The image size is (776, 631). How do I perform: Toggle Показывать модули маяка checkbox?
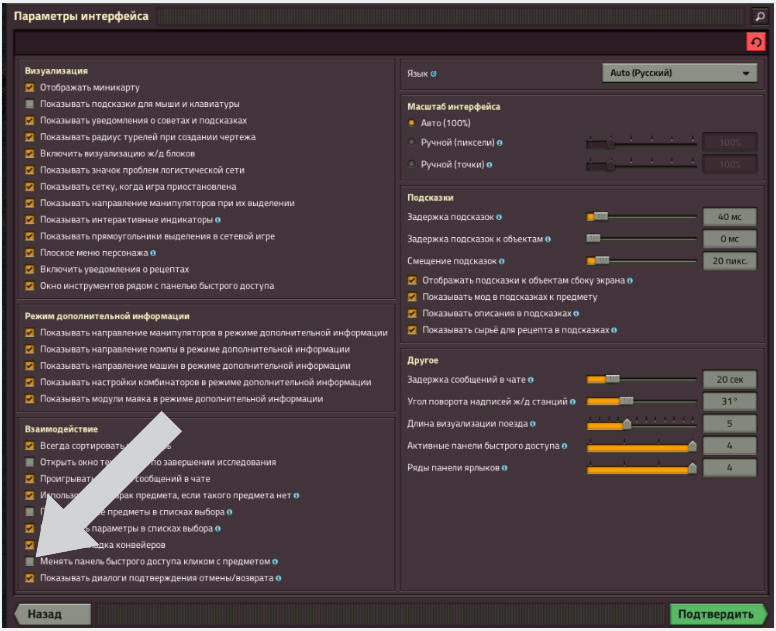[30, 399]
